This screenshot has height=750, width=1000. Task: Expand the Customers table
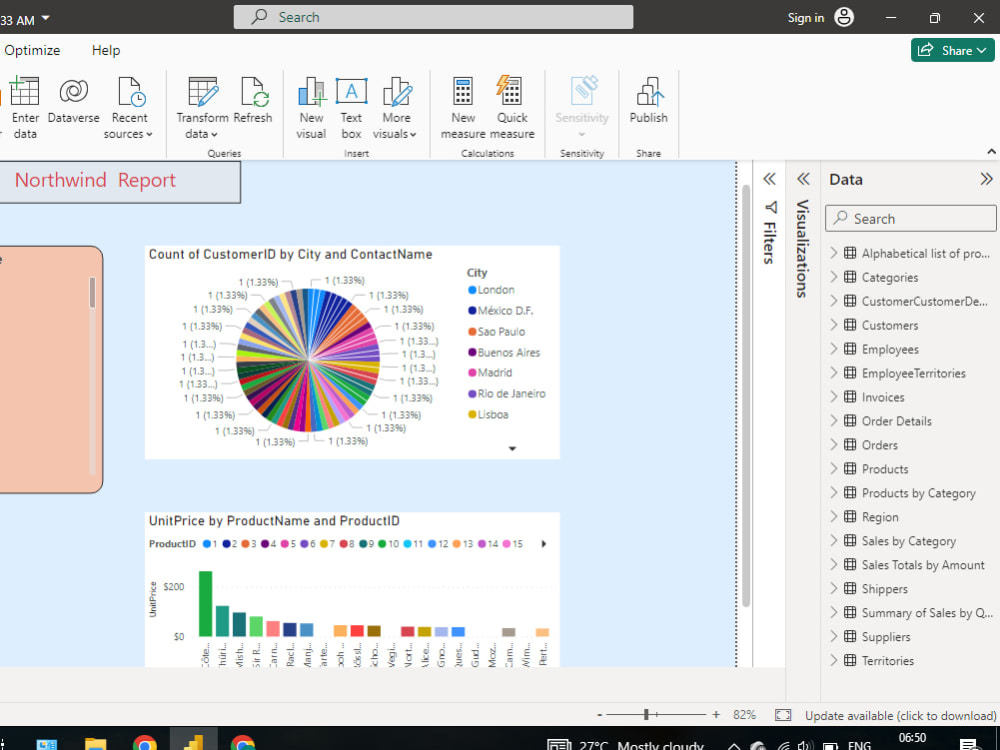pos(834,325)
